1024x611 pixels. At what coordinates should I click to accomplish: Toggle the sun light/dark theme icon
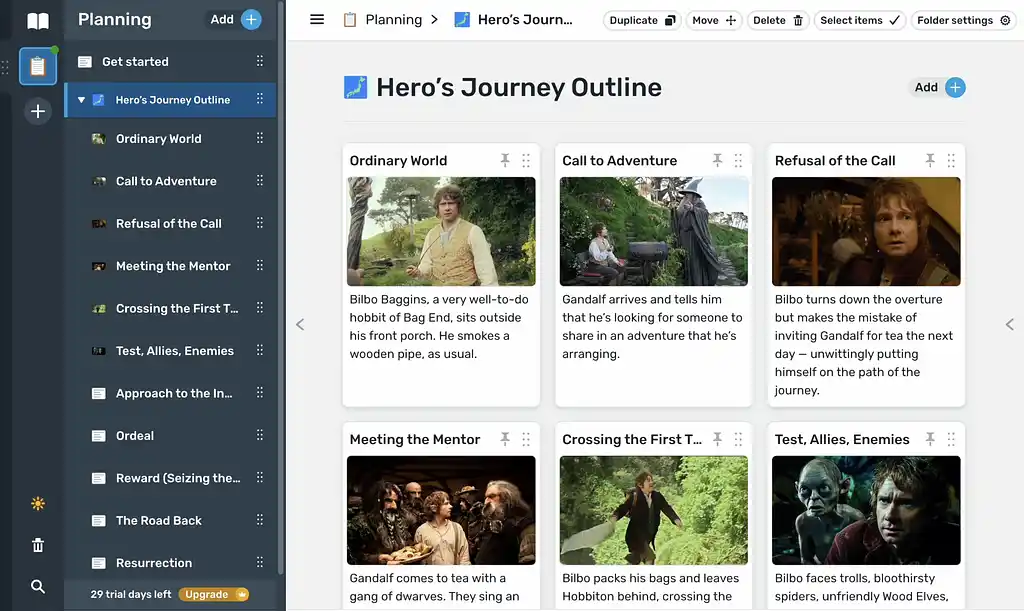(38, 504)
